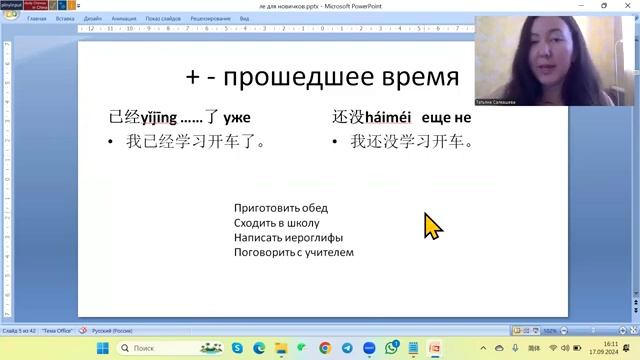This screenshot has height=360, width=640.
Task: Switch the input method language indicator
Action: click(534, 348)
